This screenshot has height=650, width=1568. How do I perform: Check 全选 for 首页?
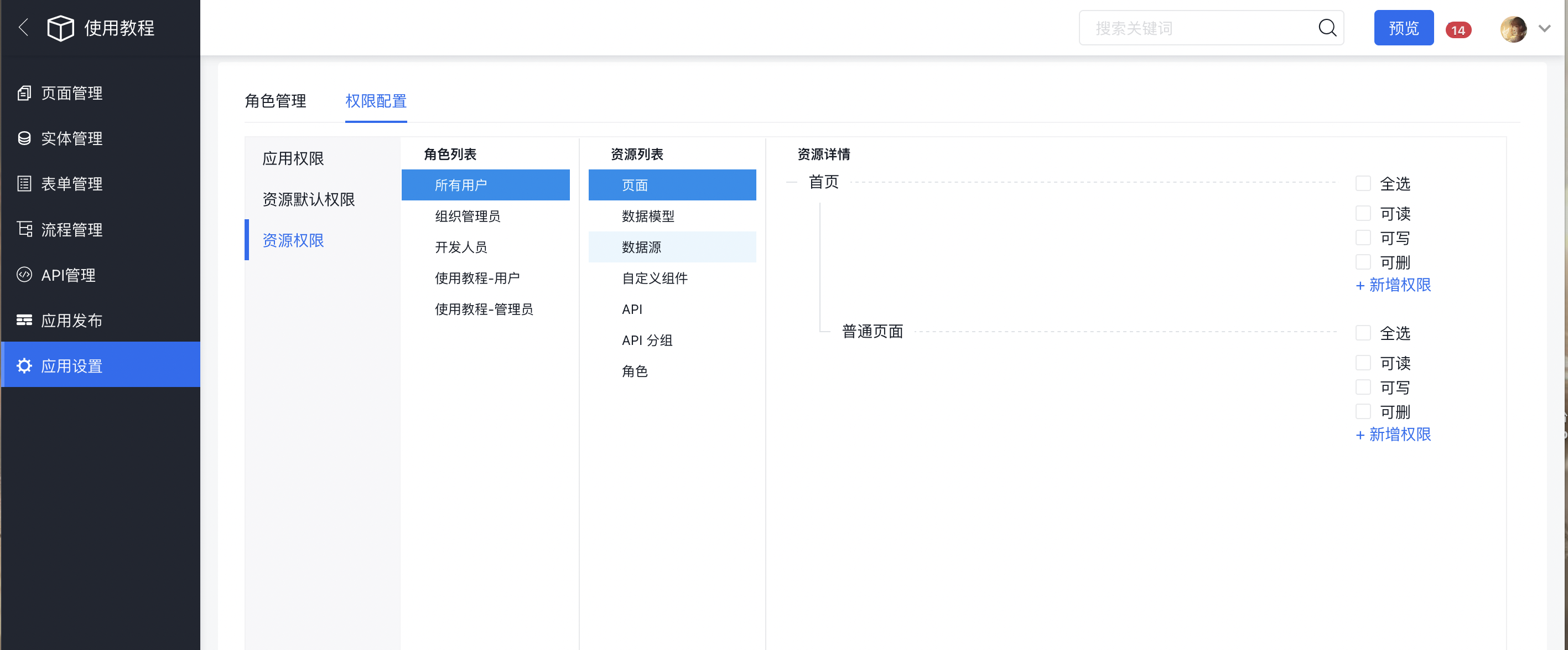click(x=1363, y=183)
